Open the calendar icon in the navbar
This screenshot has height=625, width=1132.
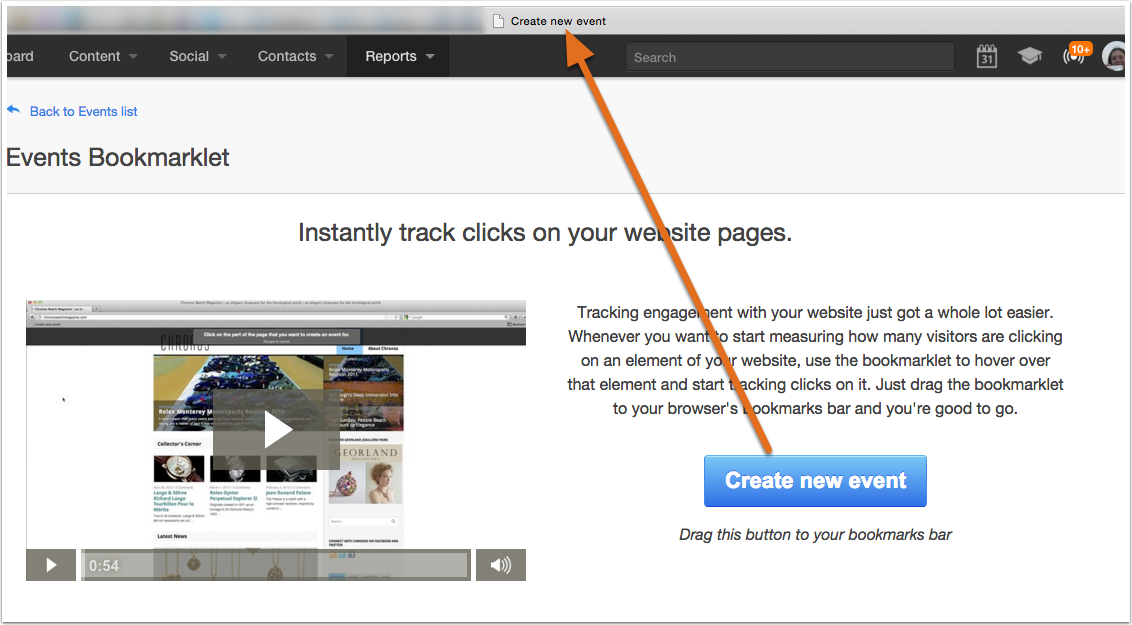[986, 56]
